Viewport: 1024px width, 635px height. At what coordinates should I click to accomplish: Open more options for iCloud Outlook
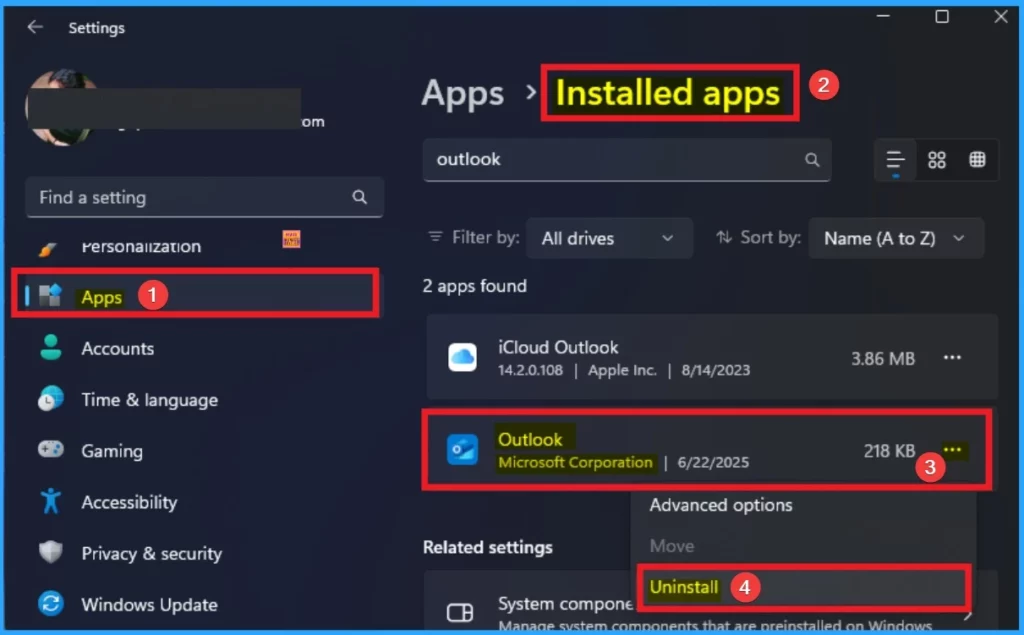point(952,357)
